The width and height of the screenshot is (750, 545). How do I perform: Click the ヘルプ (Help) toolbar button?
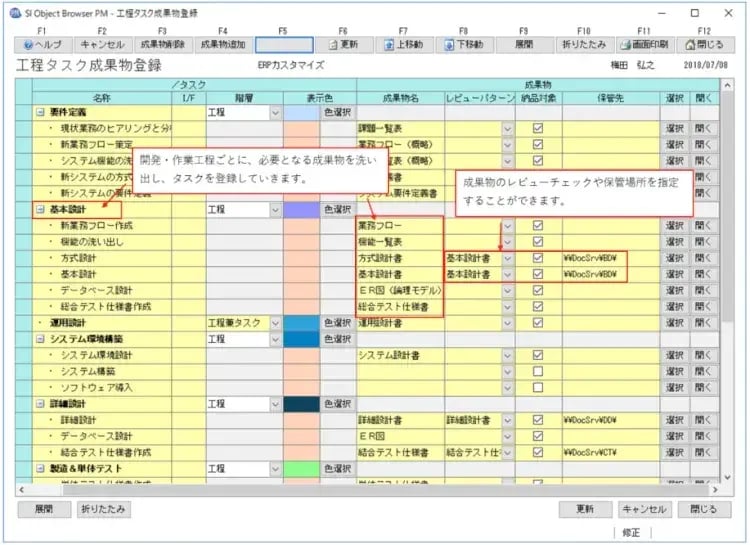point(42,45)
